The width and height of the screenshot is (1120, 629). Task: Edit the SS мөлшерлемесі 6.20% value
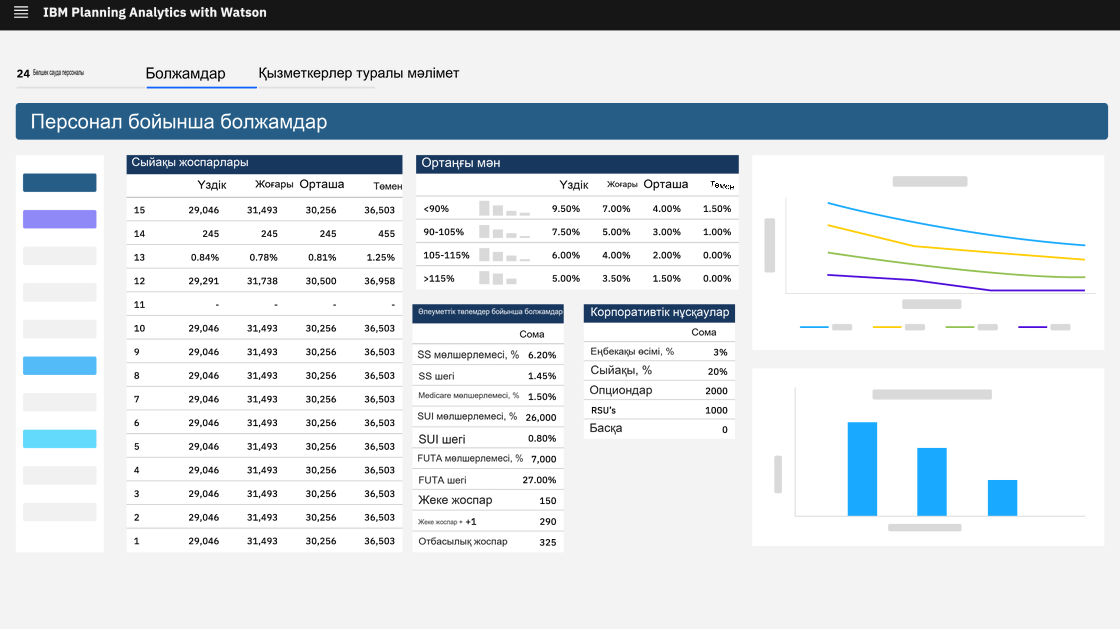[541, 355]
